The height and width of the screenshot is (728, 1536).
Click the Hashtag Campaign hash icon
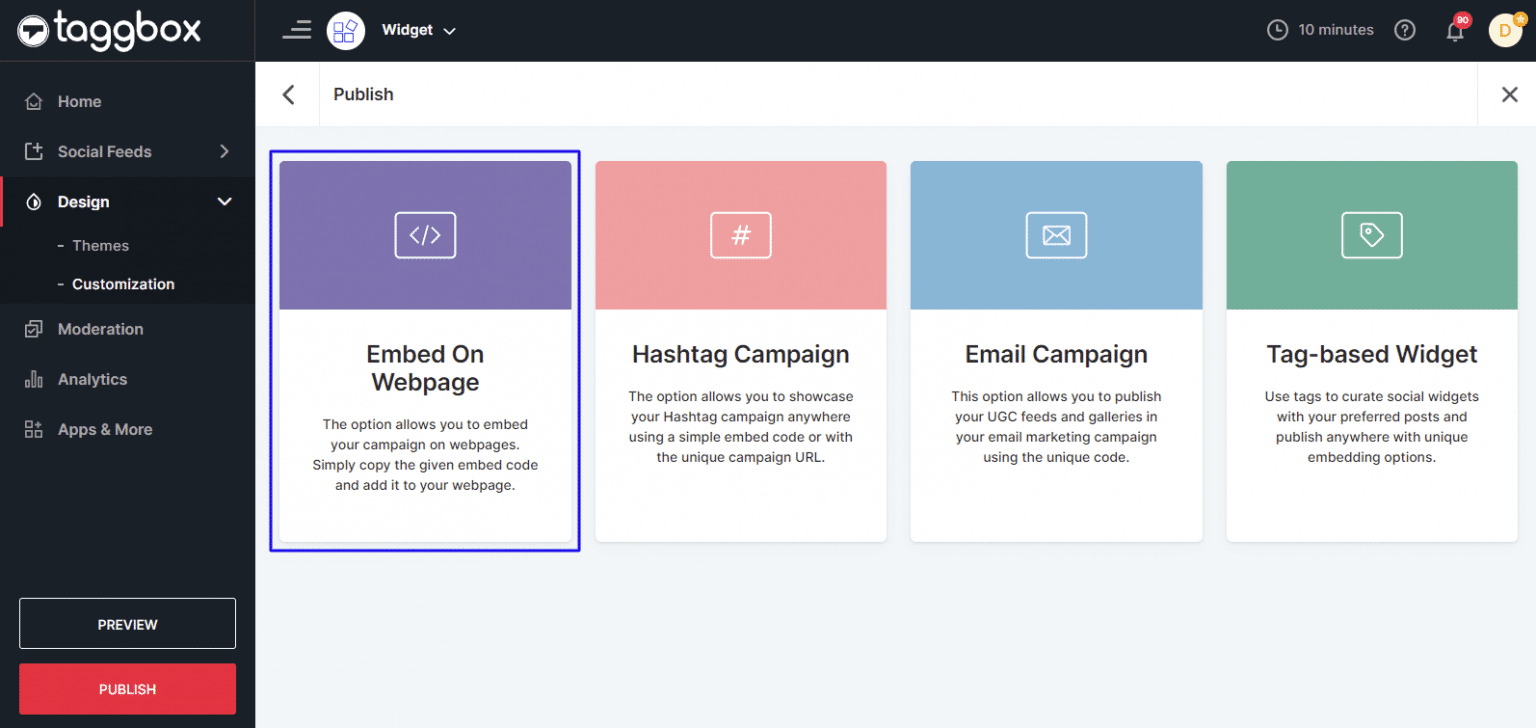coord(740,235)
